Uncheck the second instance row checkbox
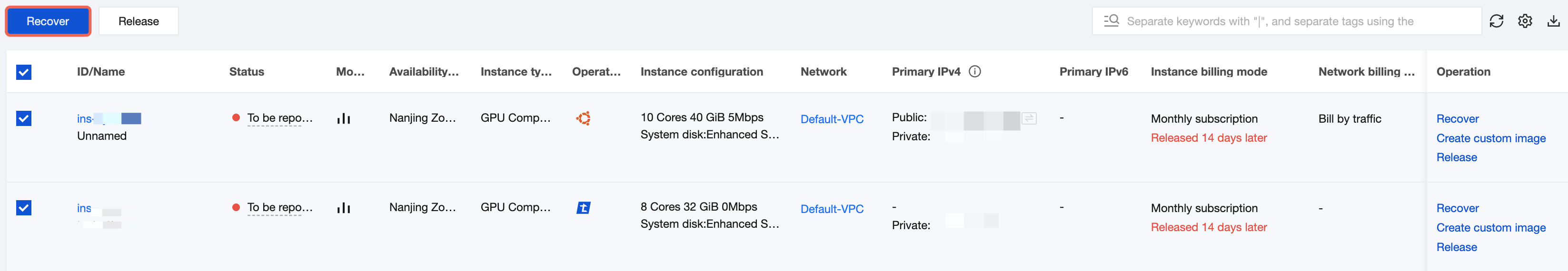The image size is (1568, 271). click(x=24, y=208)
